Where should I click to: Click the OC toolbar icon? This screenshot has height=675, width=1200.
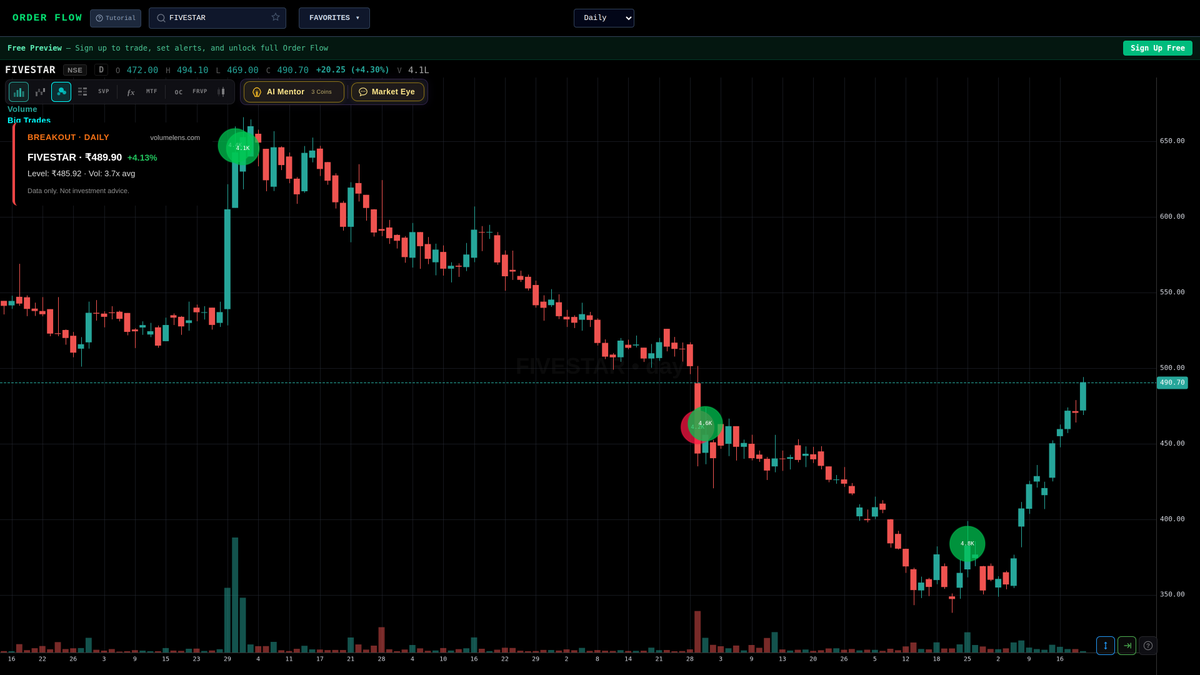177,91
